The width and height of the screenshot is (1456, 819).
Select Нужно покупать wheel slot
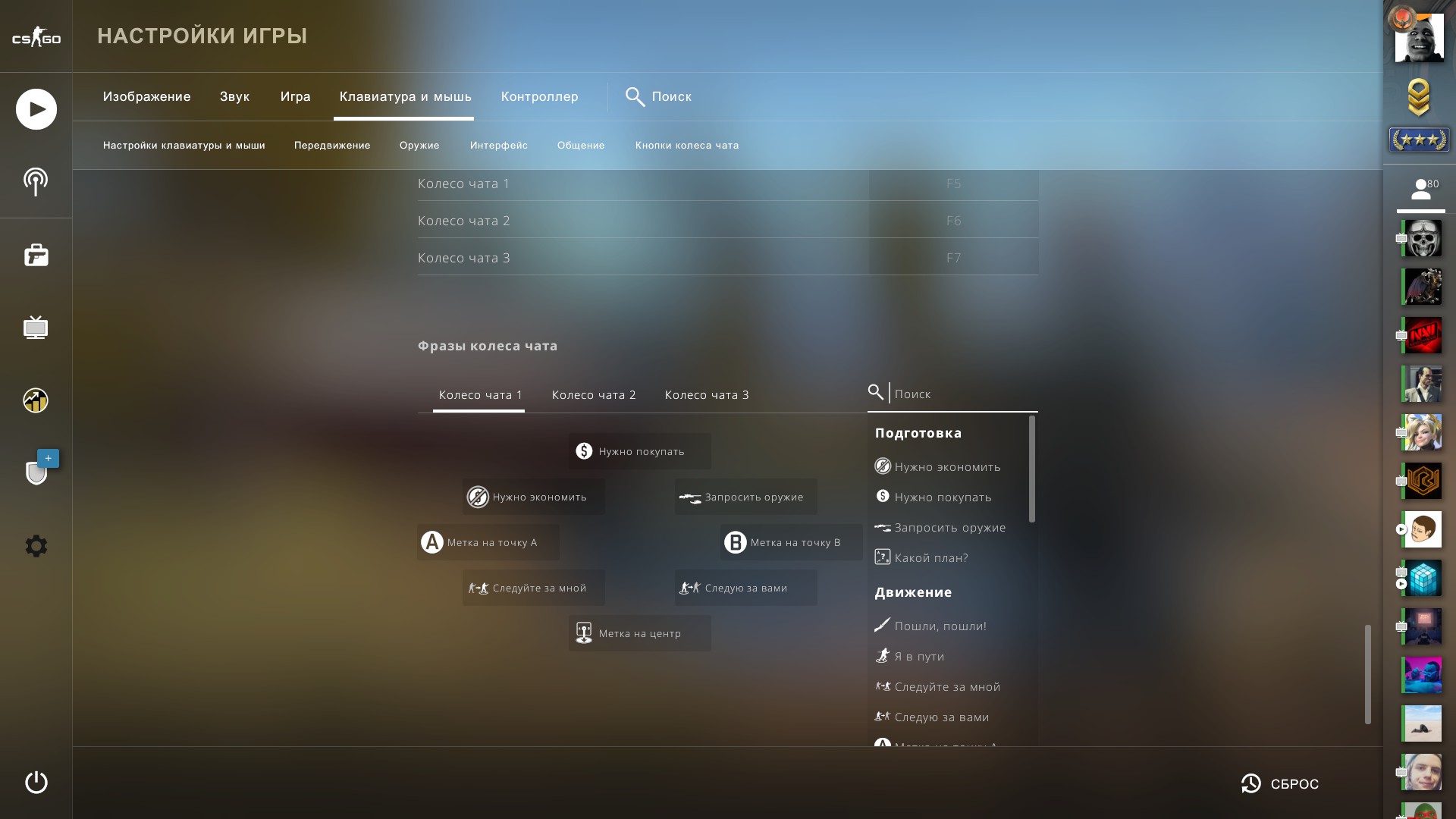pos(640,451)
